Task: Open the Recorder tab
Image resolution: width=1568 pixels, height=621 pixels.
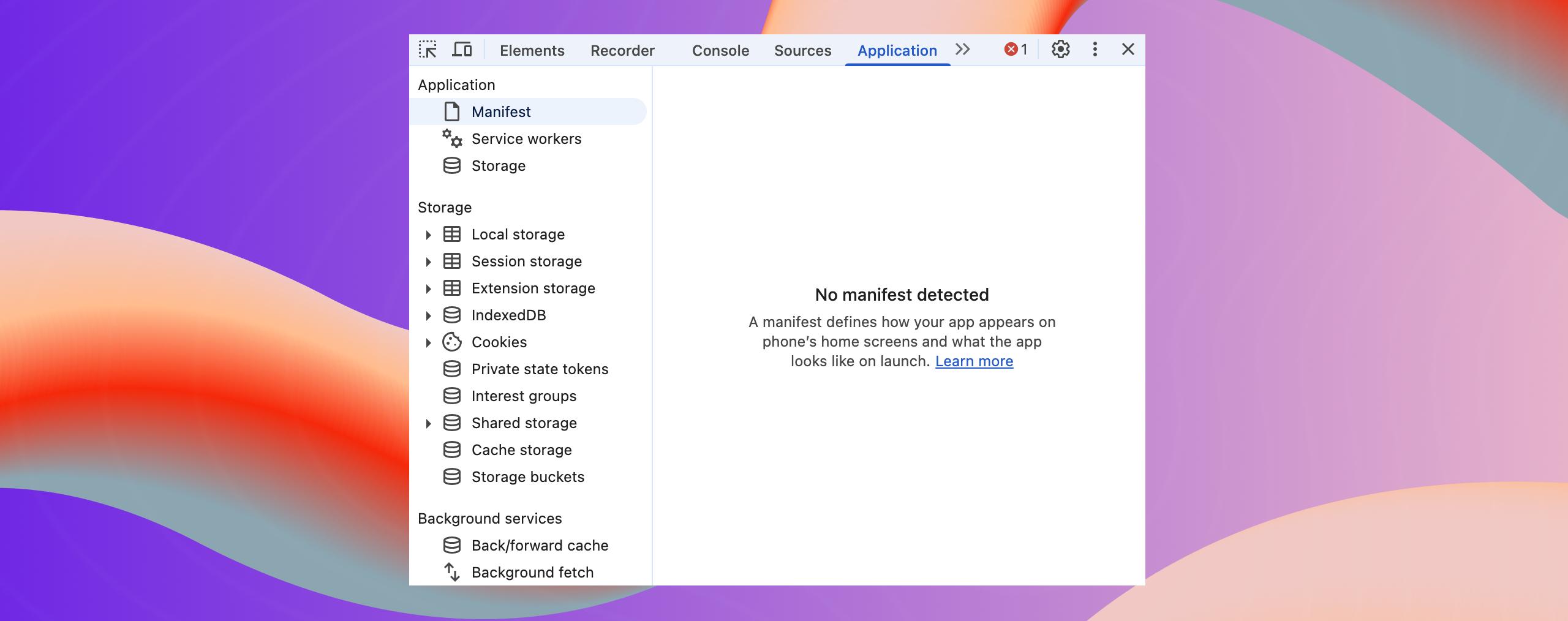Action: [622, 51]
